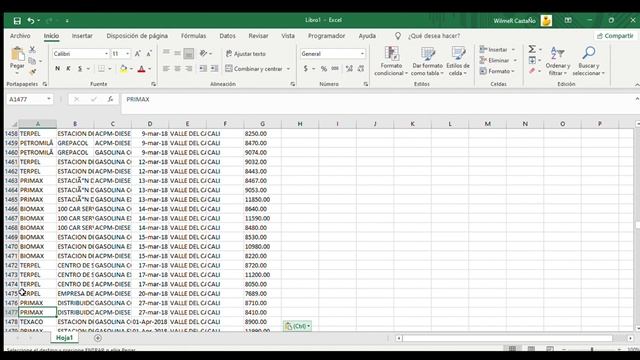This screenshot has width=640, height=360.
Task: Click the increase decimals icon
Action: tap(349, 69)
